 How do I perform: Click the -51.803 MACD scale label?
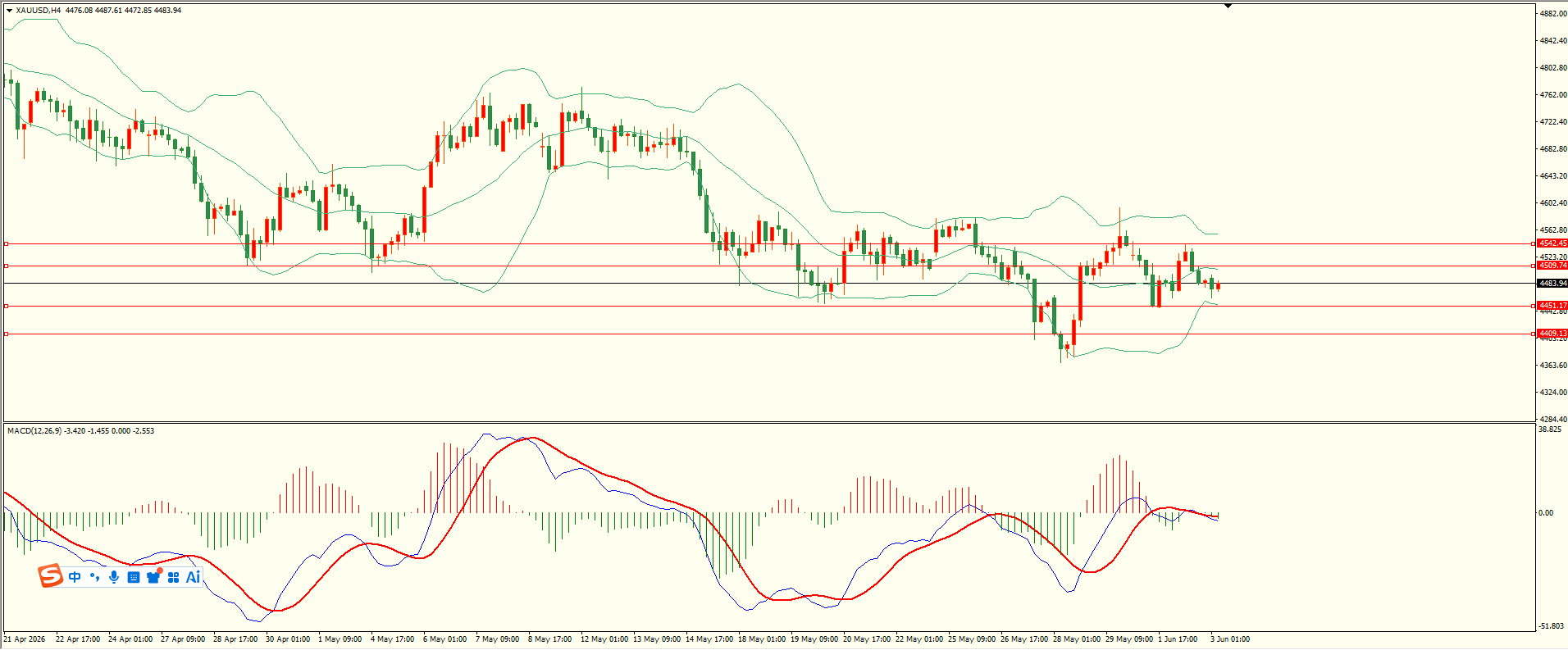click(x=1552, y=626)
